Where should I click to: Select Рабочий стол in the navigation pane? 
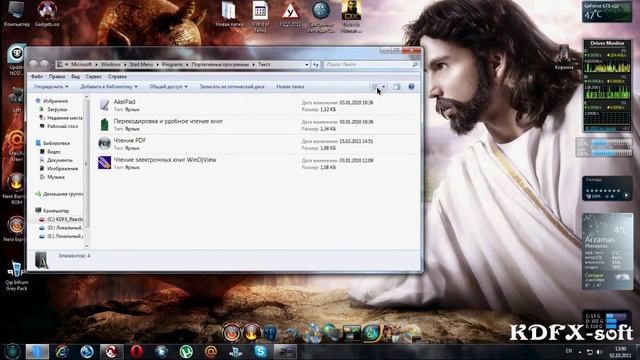pyautogui.click(x=62, y=126)
